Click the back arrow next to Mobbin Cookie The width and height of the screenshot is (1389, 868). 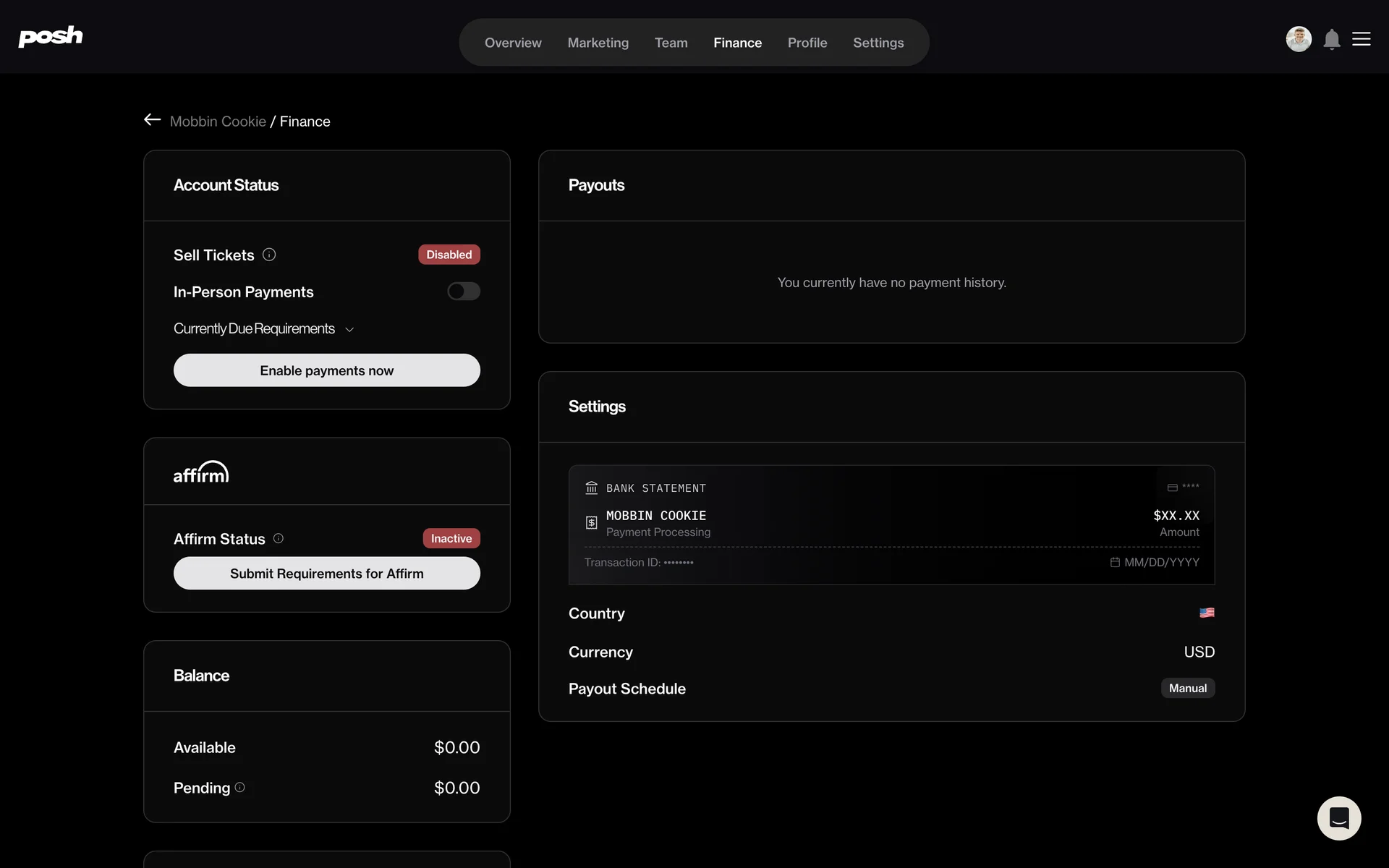pos(152,120)
